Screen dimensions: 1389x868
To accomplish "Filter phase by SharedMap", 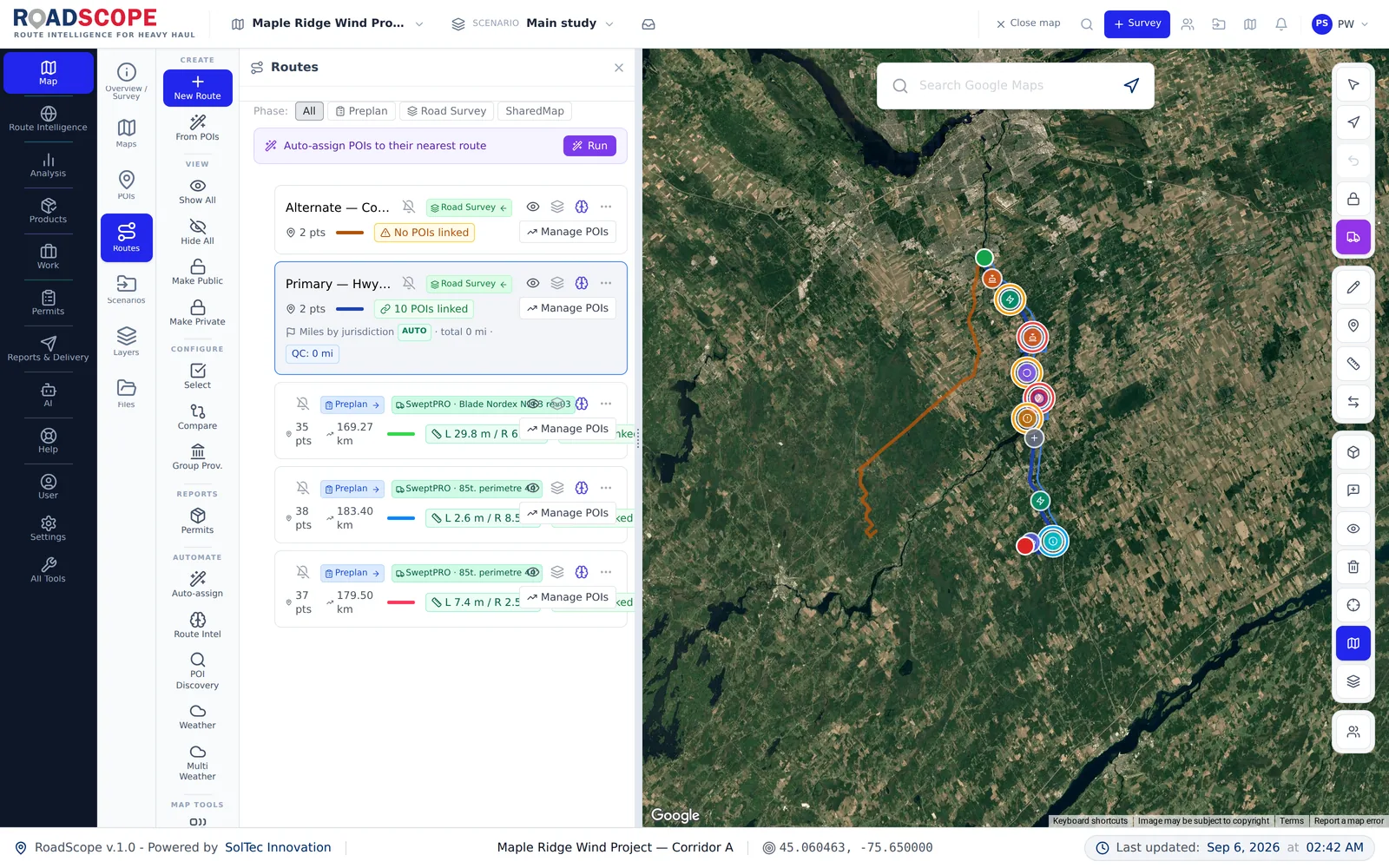I will pyautogui.click(x=535, y=111).
